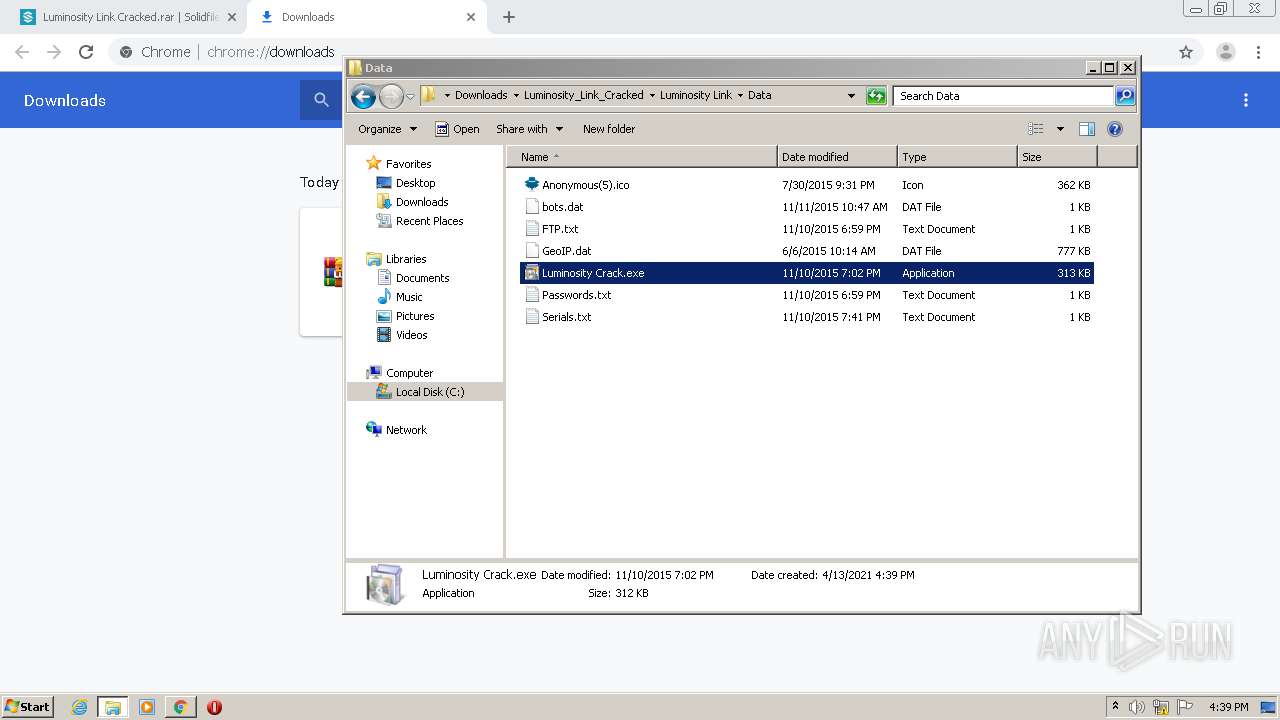1280x720 pixels.
Task: Click Luminosity Link breadcrumb
Action: 696,96
